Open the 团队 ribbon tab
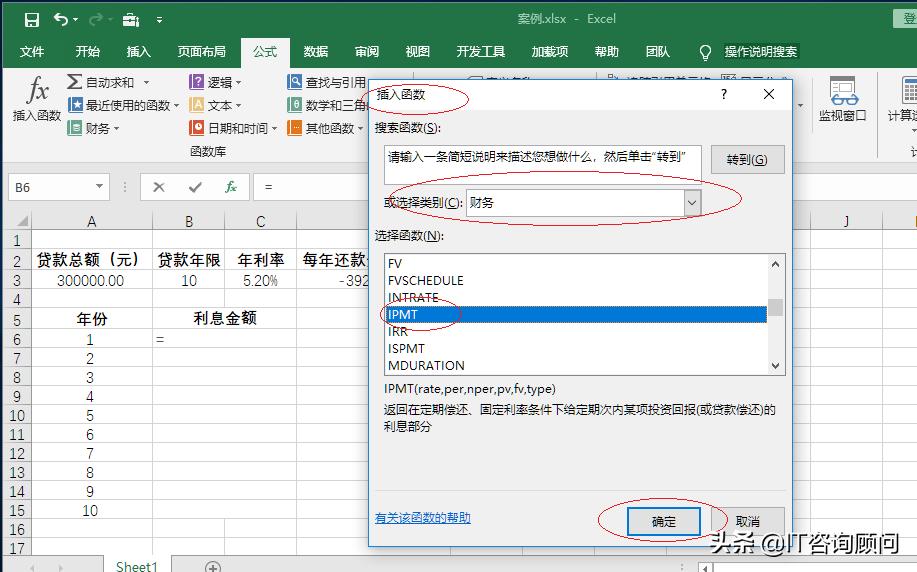Viewport: 917px width, 572px height. click(x=657, y=51)
